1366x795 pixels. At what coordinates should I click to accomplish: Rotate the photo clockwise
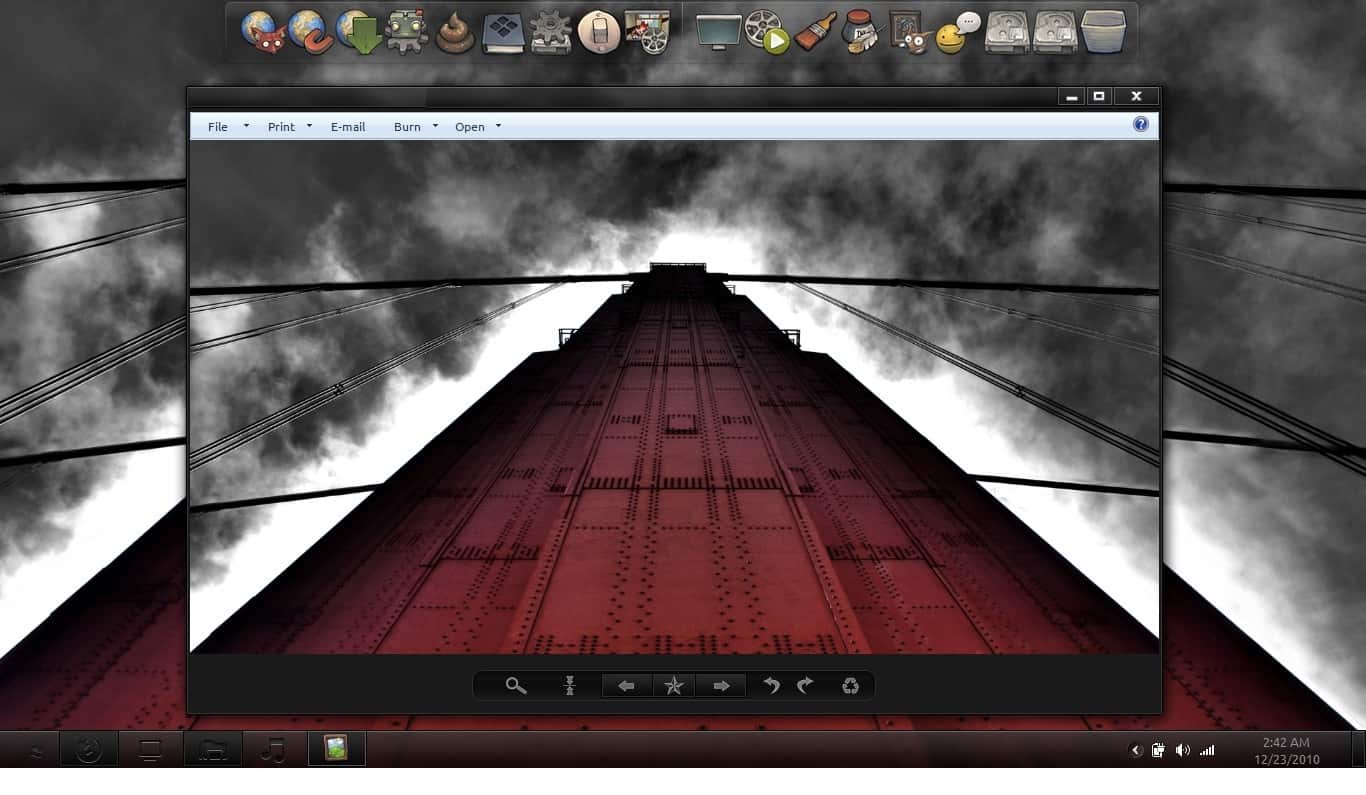(x=804, y=686)
